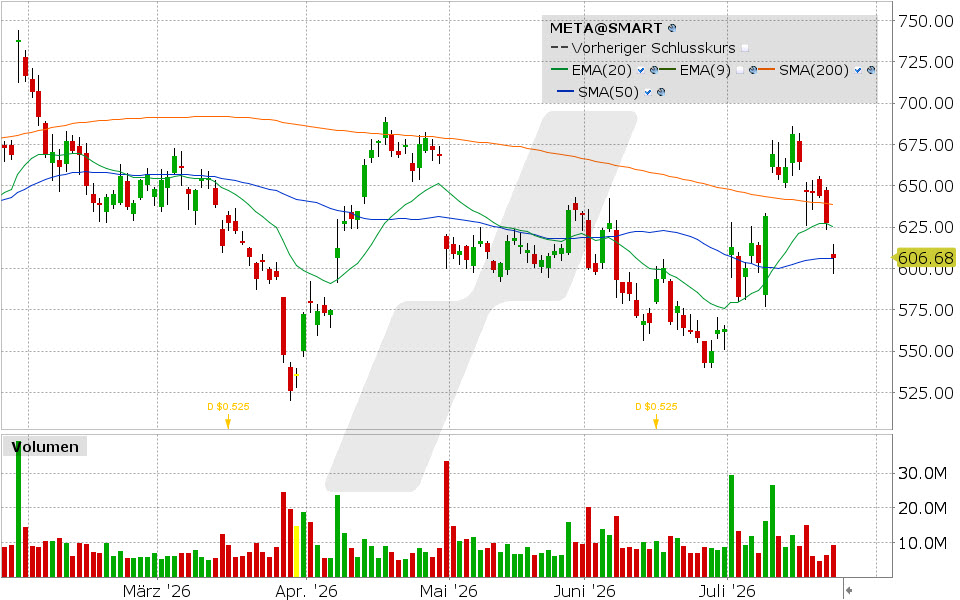This screenshot has height=600, width=960.
Task: Open the EMA(9) indicator settings icon
Action: coord(752,70)
